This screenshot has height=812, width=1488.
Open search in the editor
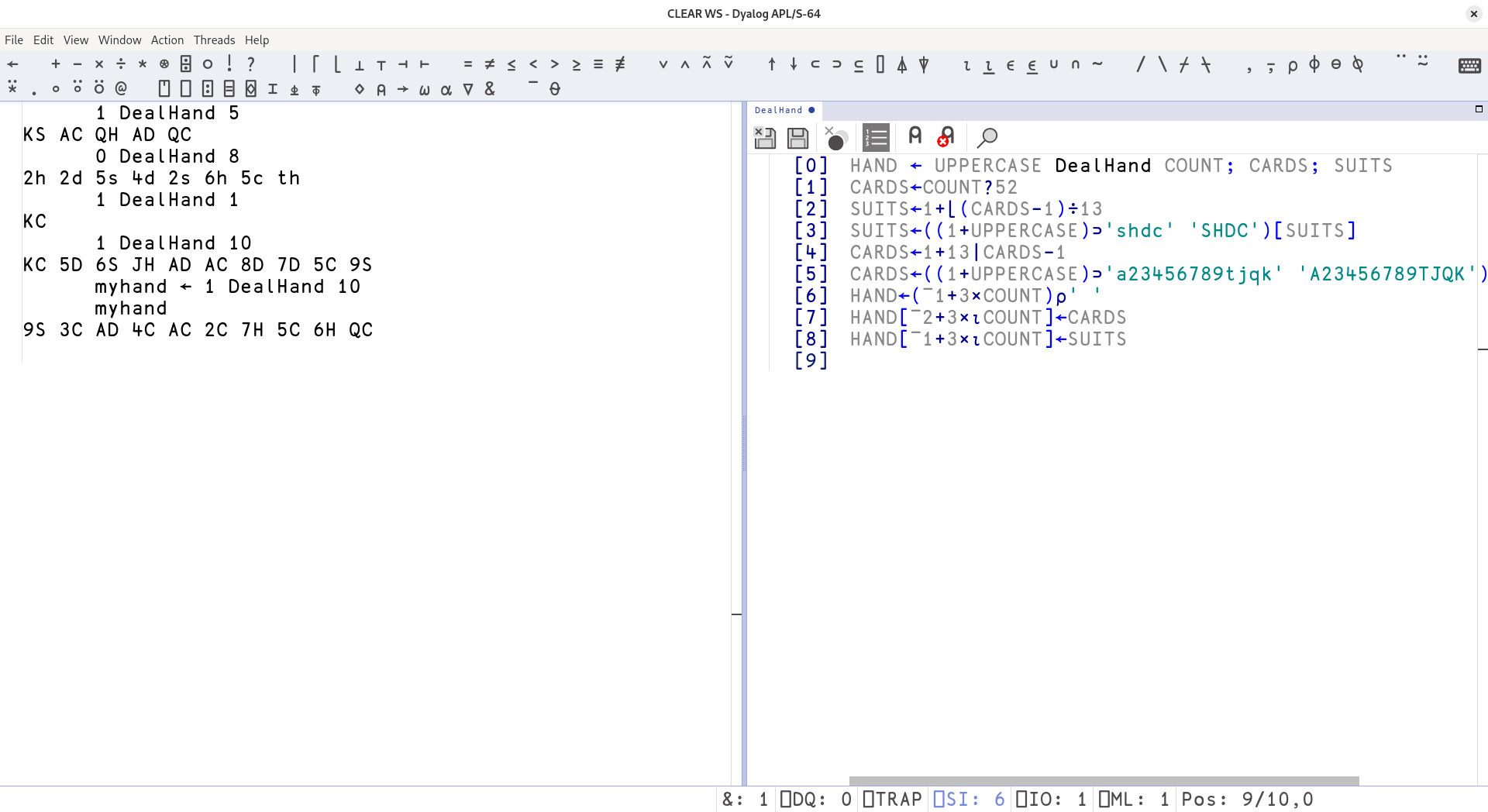pyautogui.click(x=988, y=138)
